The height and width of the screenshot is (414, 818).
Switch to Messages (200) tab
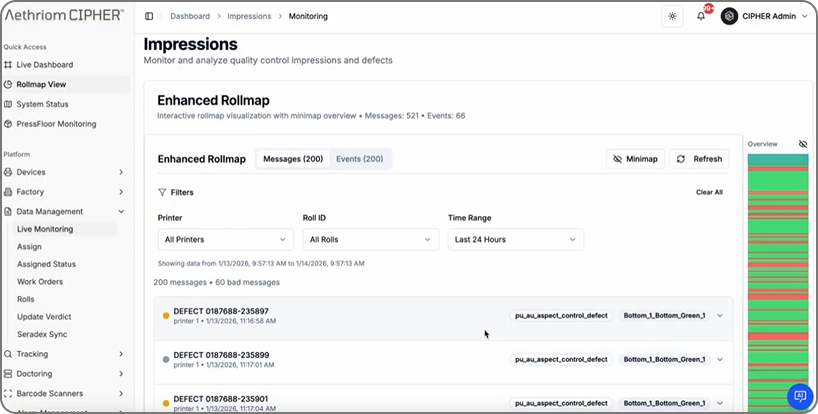[293, 159]
